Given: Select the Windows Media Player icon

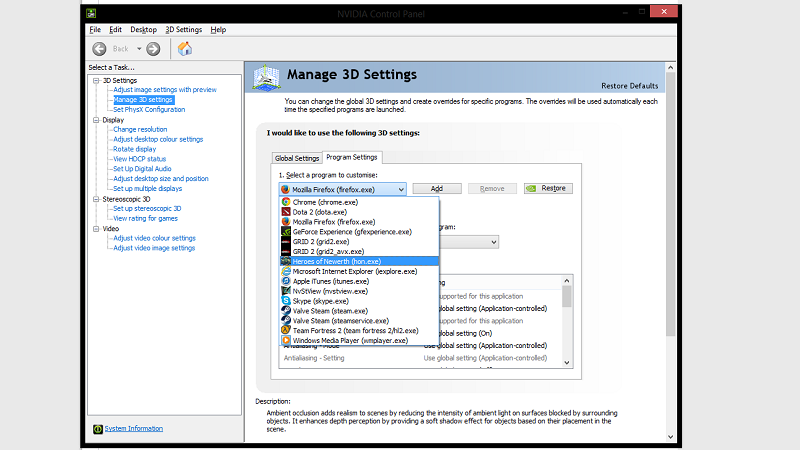Looking at the screenshot, I should click(x=286, y=340).
